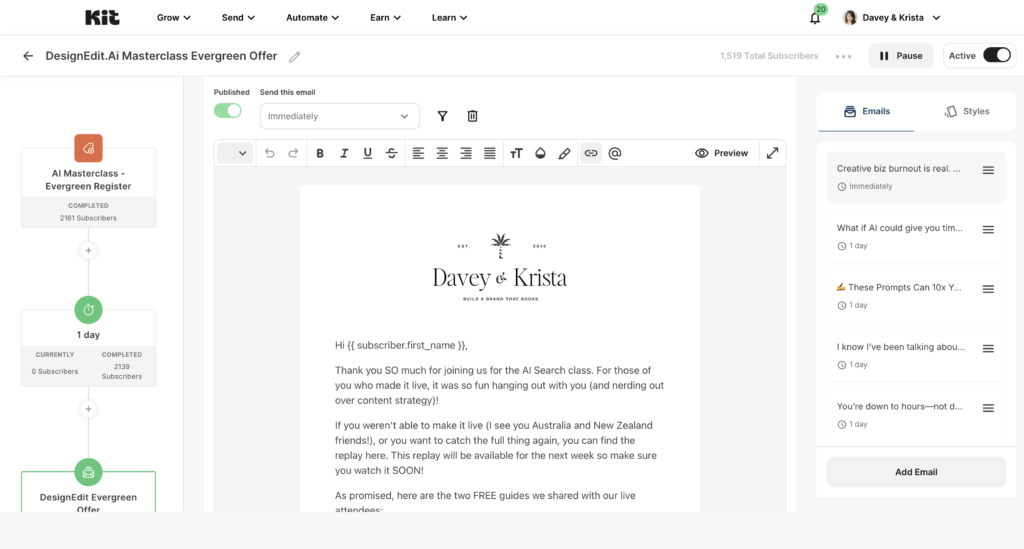Select the 'Creative biz burnout is real' email
This screenshot has height=549, width=1024.
pyautogui.click(x=898, y=169)
